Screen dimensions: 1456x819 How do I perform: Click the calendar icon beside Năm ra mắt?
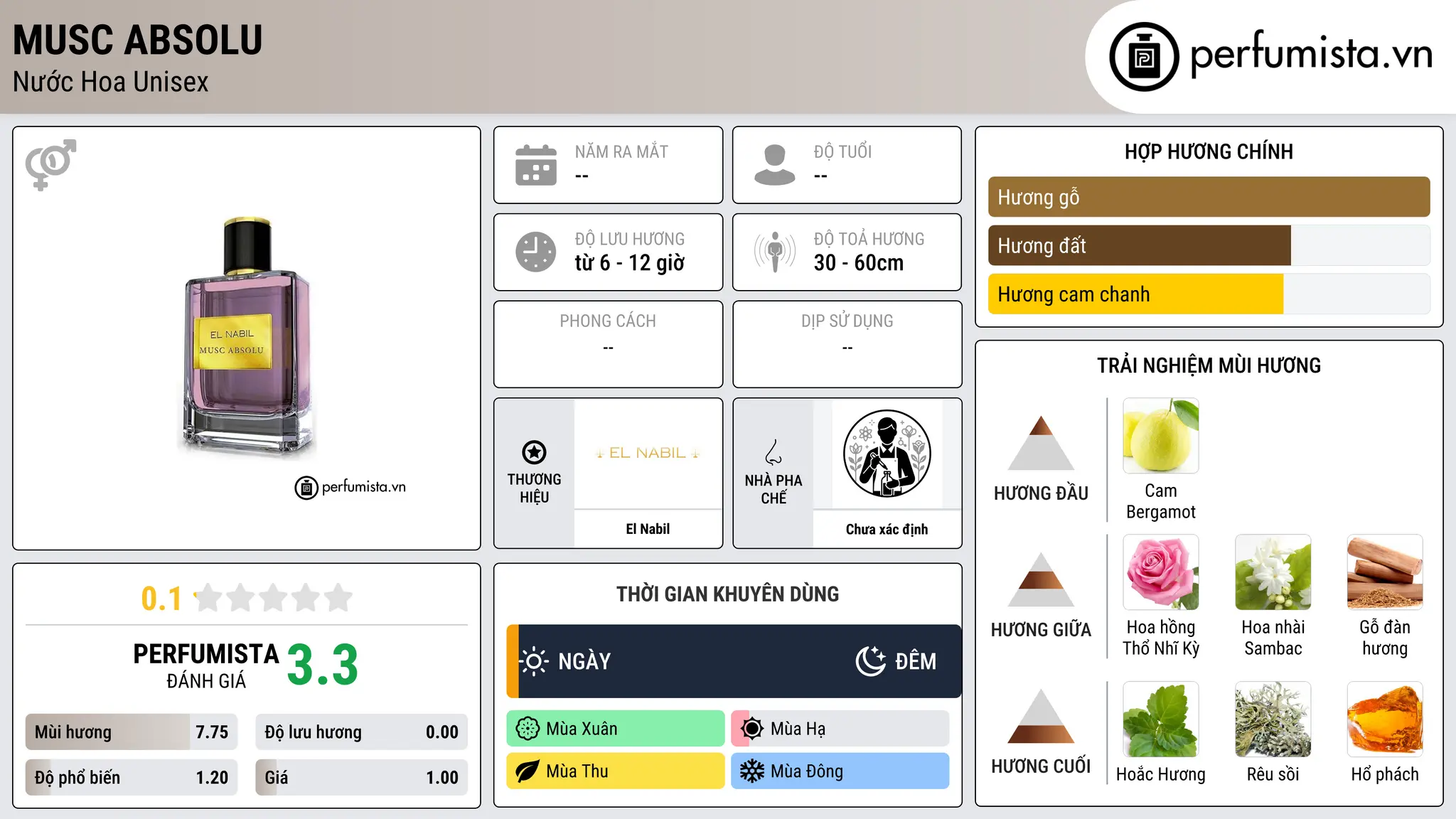pyautogui.click(x=536, y=165)
